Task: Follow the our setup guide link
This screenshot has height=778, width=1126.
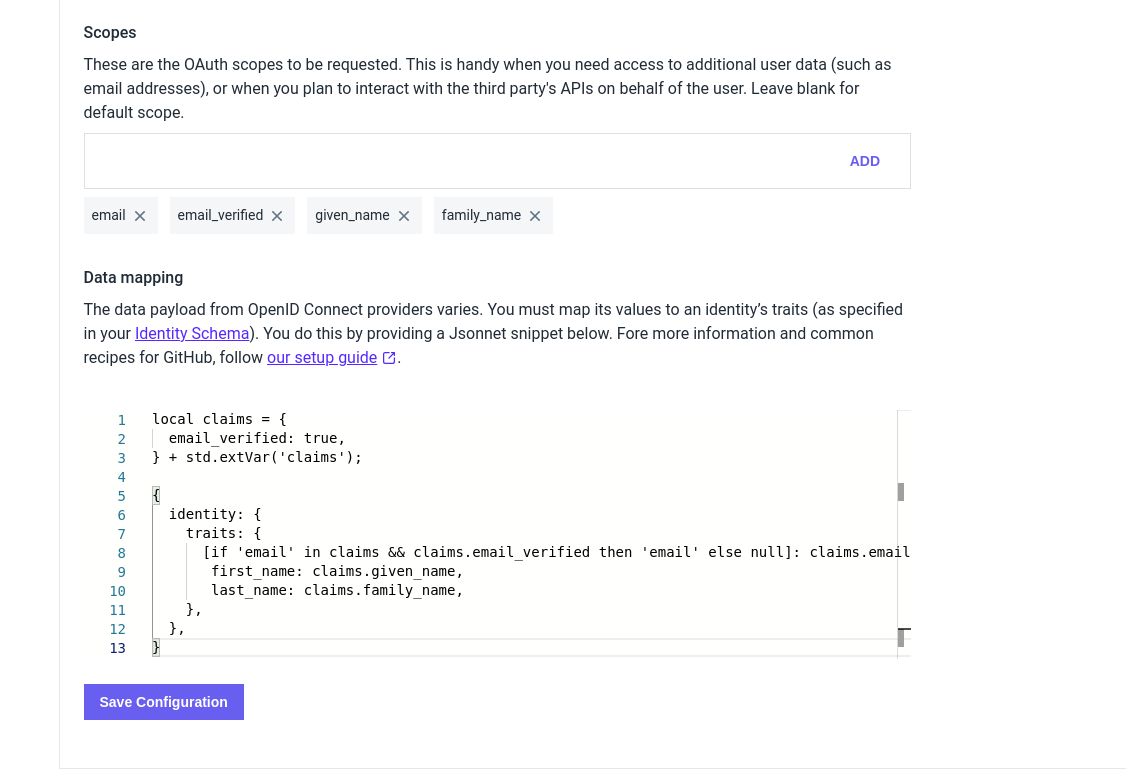Action: pos(322,357)
